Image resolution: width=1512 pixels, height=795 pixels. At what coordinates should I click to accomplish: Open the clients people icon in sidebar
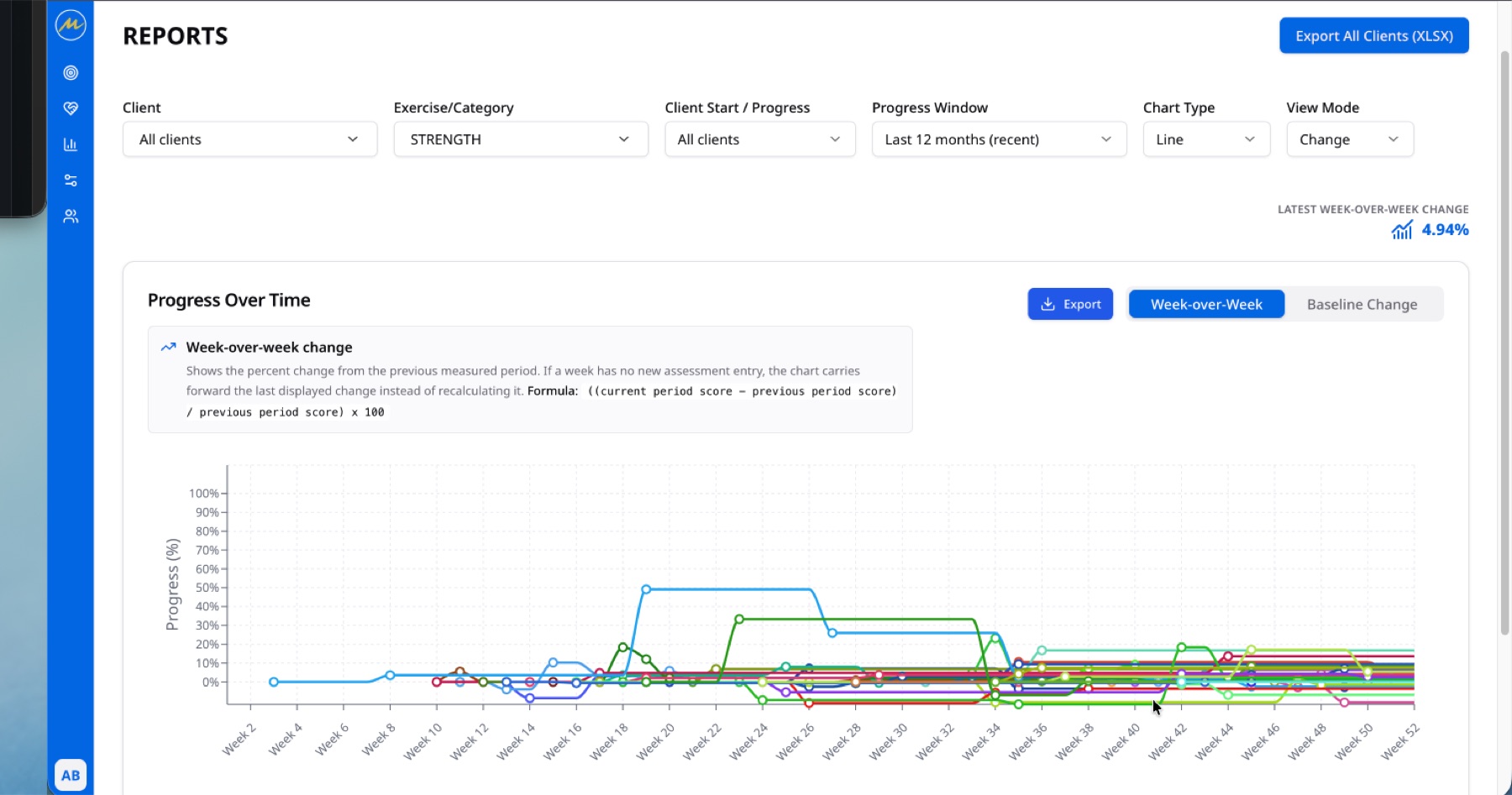click(x=71, y=217)
